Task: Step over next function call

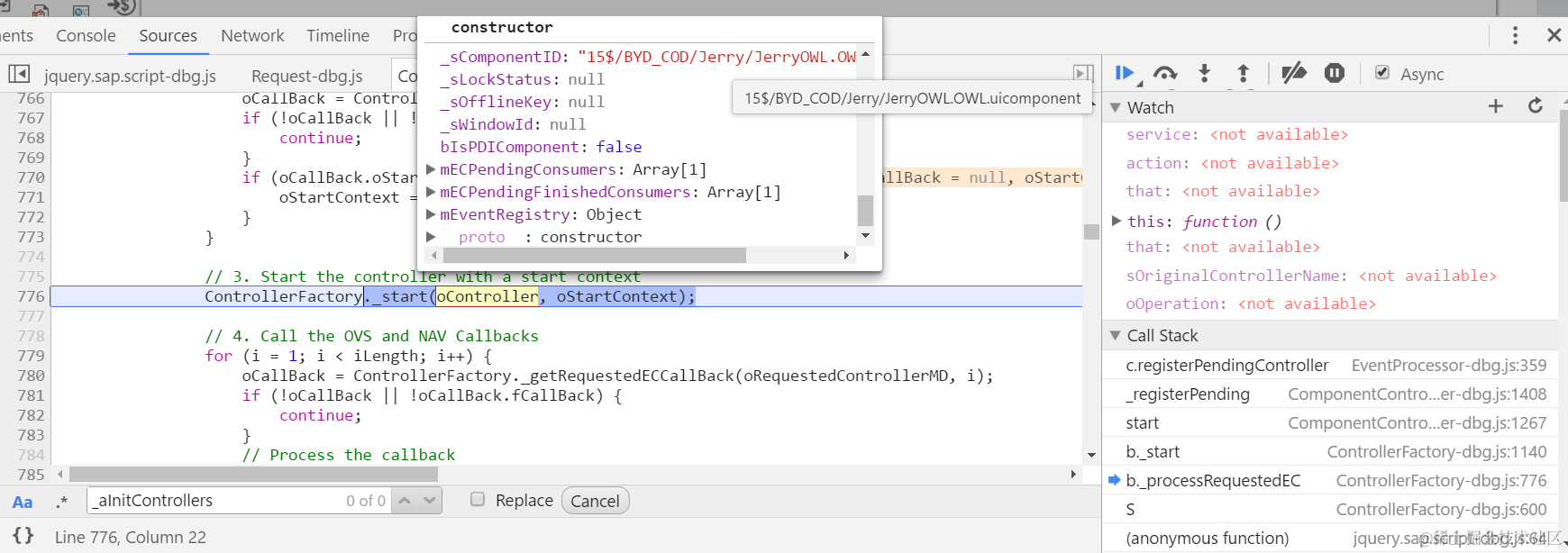Action: point(1165,74)
